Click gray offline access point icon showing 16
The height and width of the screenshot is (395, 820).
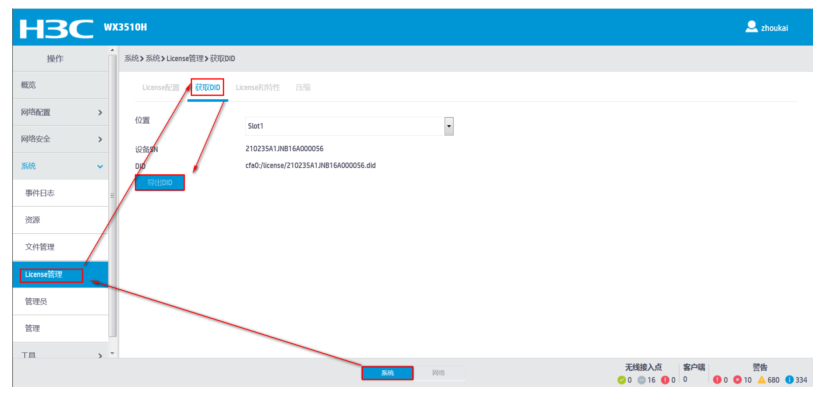[642, 380]
